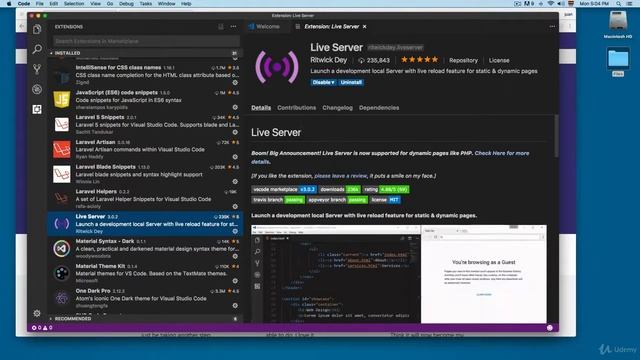Open the Debug view icon in the activity bar
Viewport: 640px width, 360px height.
click(37, 89)
